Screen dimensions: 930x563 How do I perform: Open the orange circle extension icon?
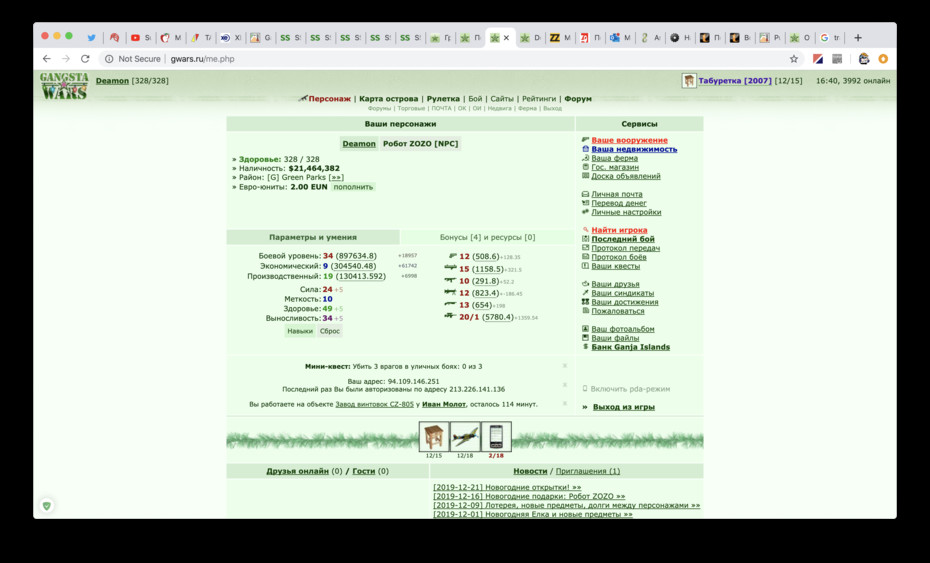[x=883, y=59]
